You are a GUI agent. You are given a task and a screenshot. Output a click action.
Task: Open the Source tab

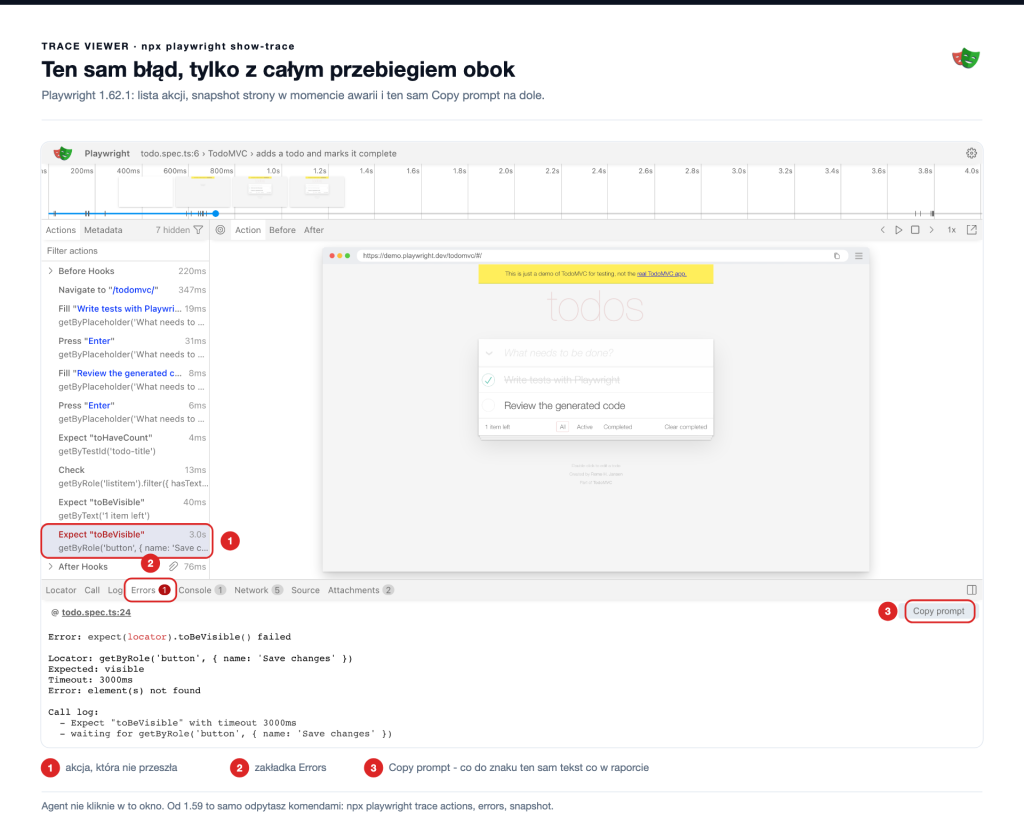(305, 590)
